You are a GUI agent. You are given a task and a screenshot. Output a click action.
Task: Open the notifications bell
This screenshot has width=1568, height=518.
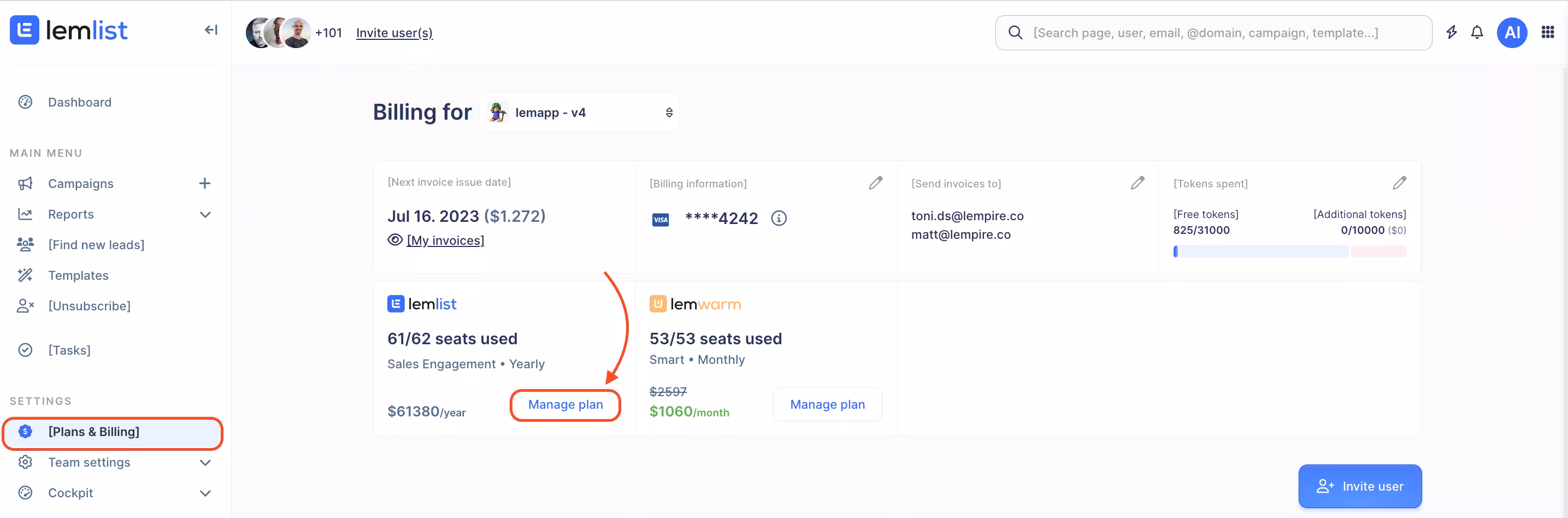(1477, 32)
